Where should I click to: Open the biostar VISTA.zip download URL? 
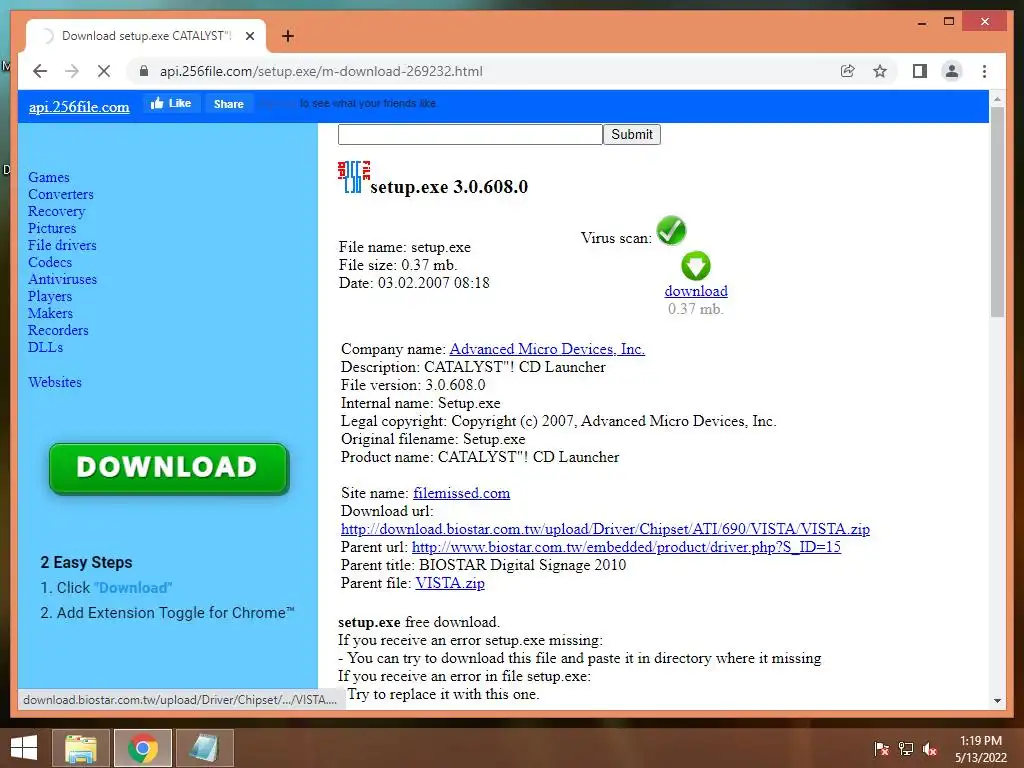[605, 529]
